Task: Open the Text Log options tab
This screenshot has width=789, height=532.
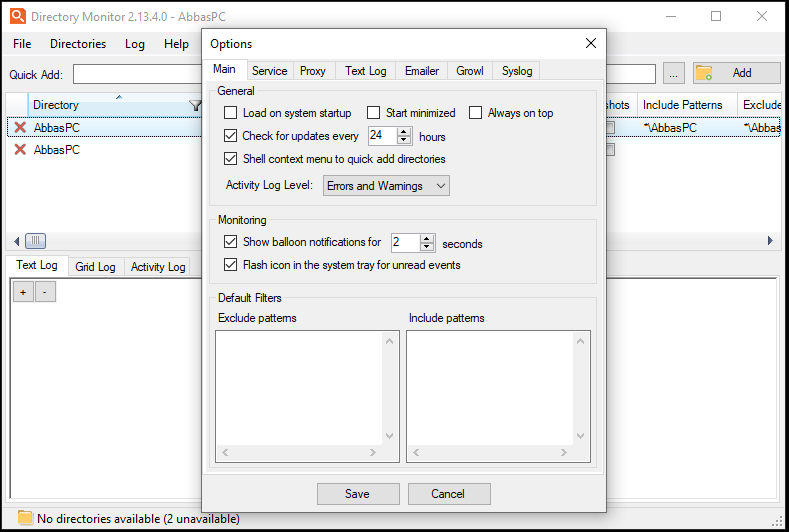Action: [x=365, y=71]
